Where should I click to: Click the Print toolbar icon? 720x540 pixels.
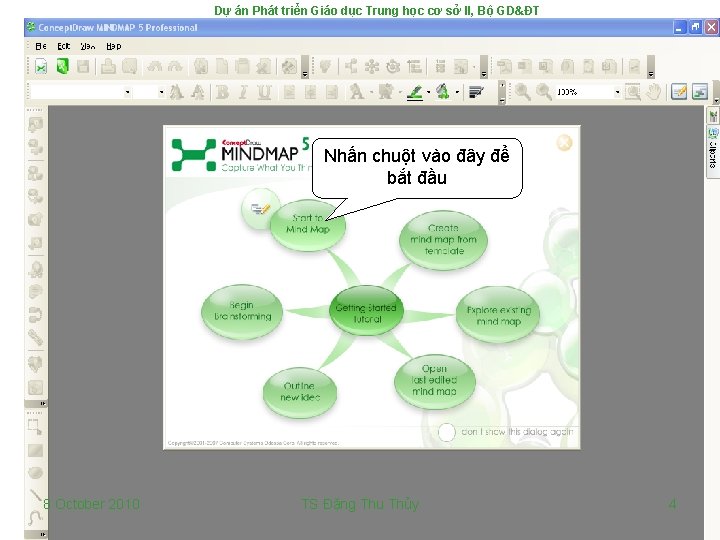tap(108, 67)
